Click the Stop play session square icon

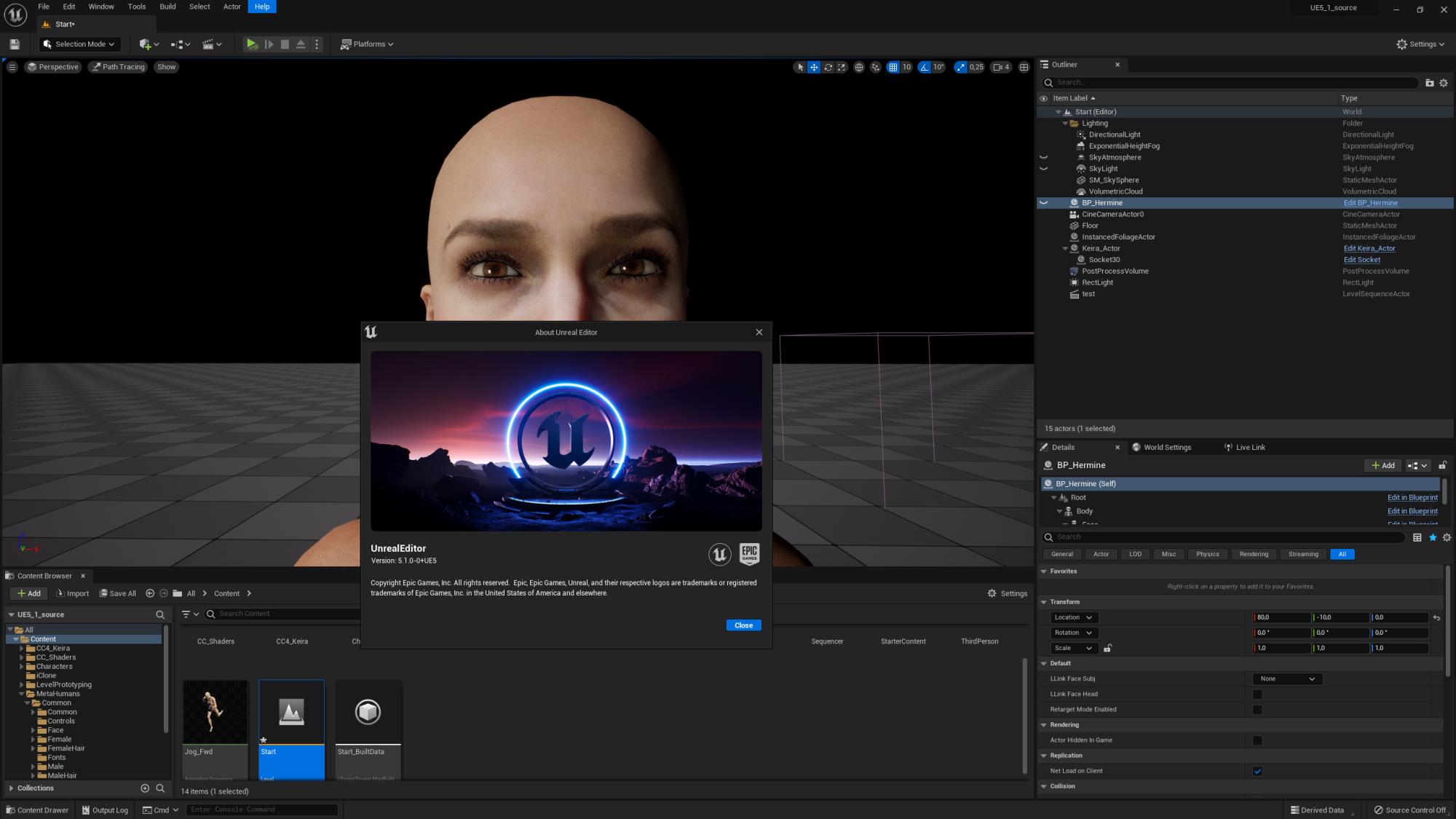285,44
